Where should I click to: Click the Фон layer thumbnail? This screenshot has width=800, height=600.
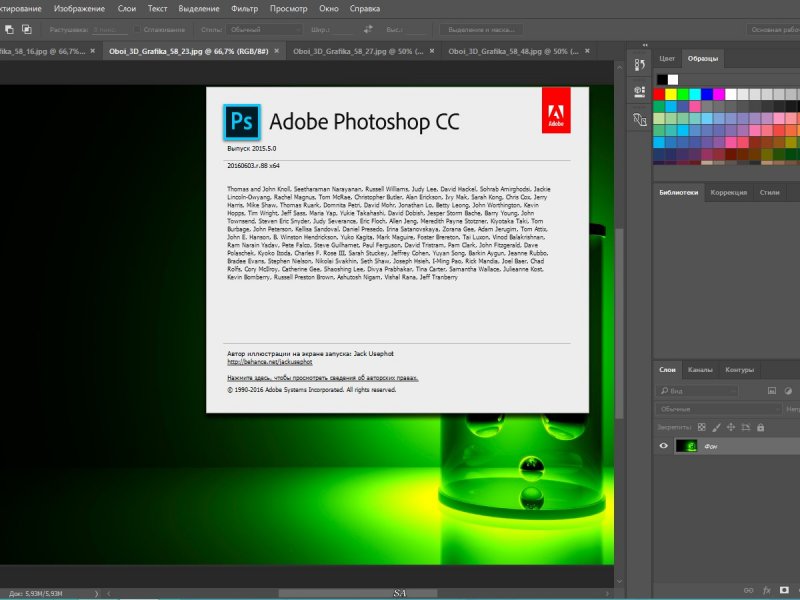[x=686, y=446]
